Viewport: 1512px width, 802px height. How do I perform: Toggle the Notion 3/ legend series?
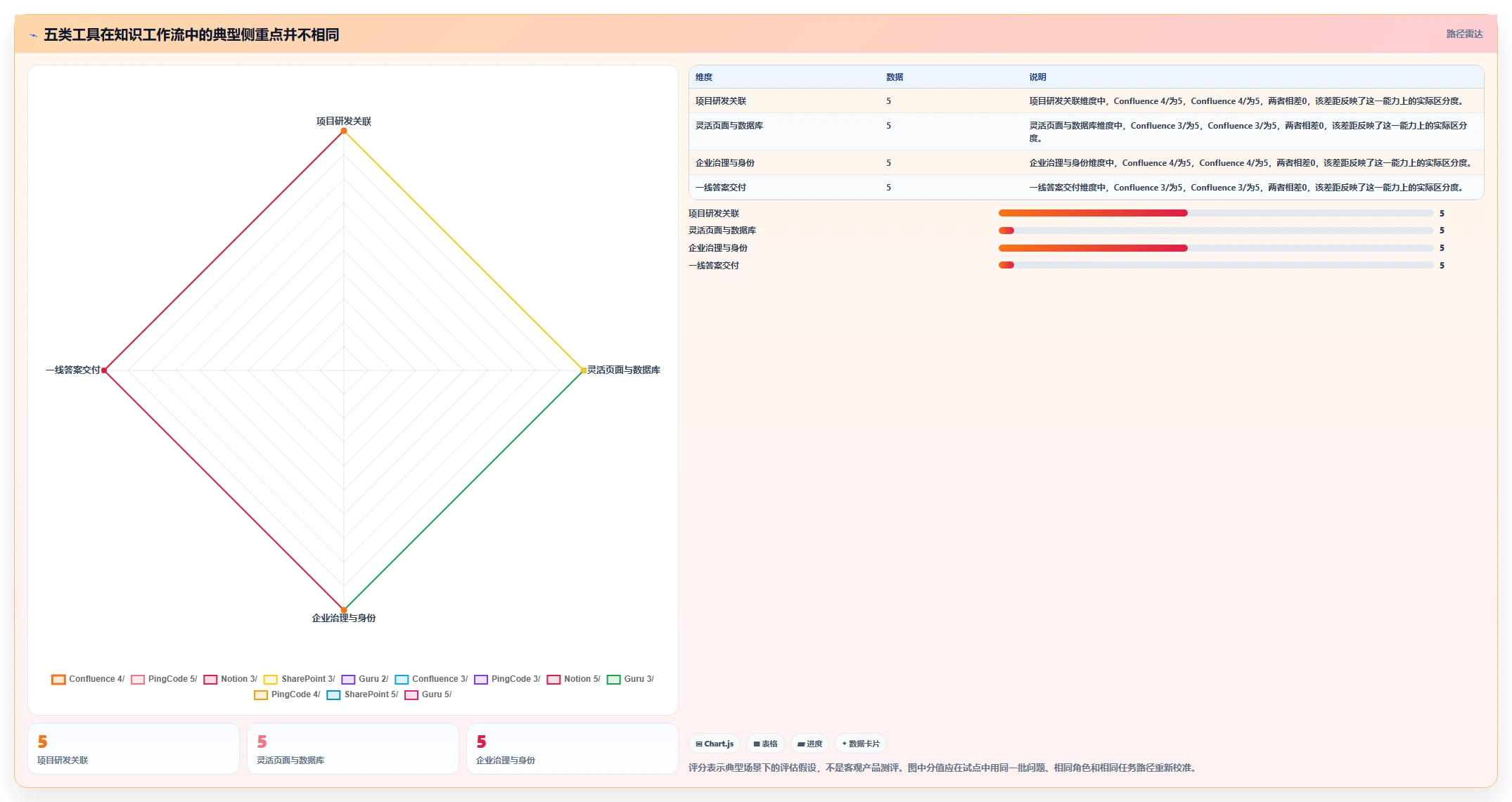230,679
